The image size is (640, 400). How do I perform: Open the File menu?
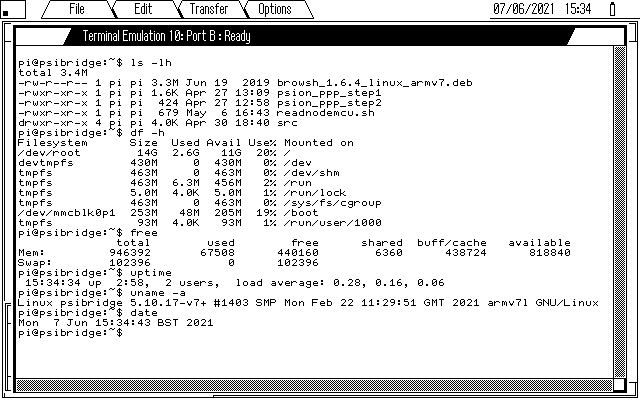click(77, 9)
